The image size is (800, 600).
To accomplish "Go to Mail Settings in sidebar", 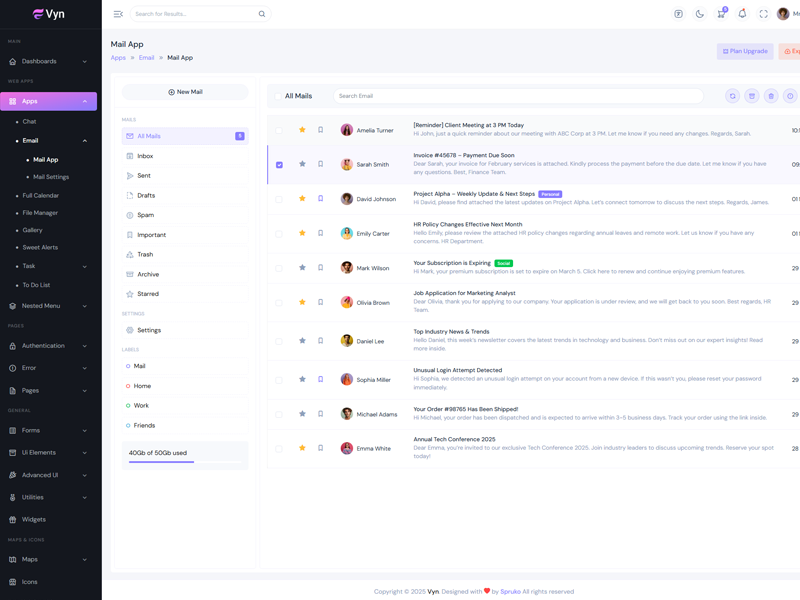I will [x=51, y=177].
